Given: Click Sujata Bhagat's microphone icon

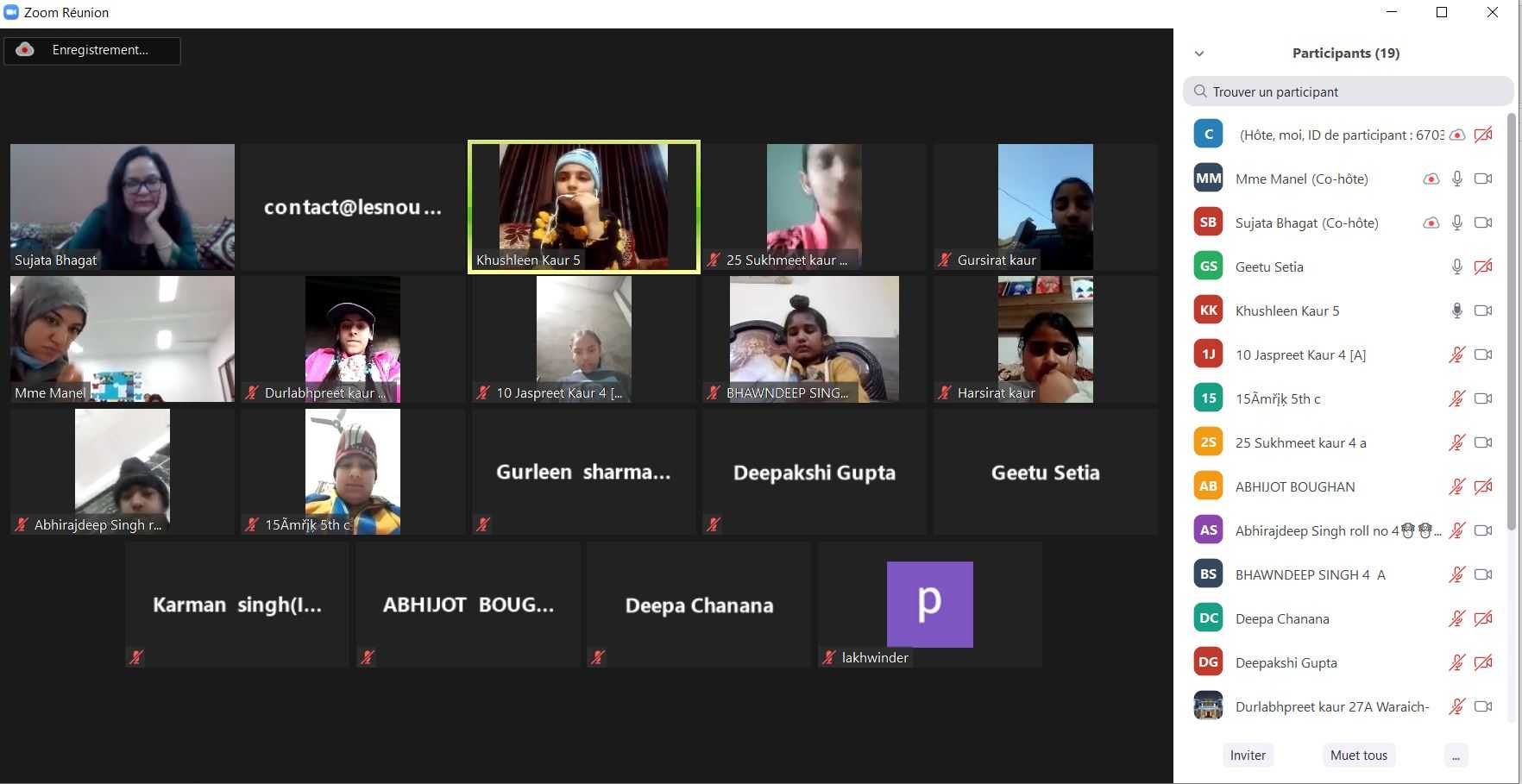Looking at the screenshot, I should (1456, 223).
